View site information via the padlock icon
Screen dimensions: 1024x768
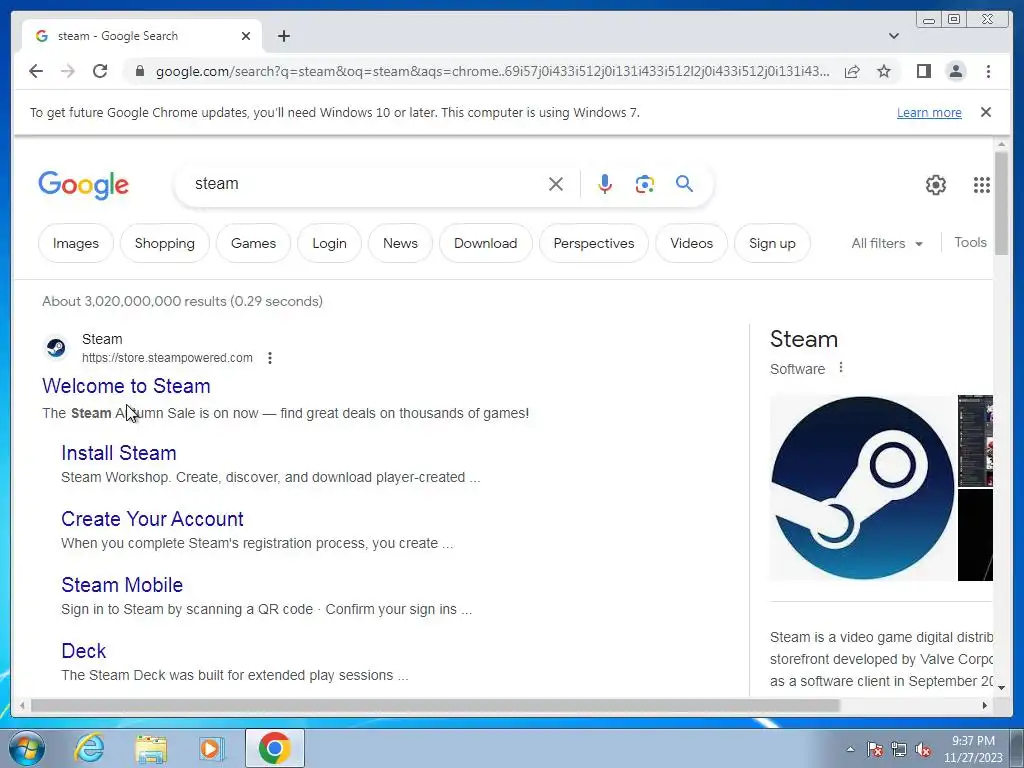(x=139, y=71)
